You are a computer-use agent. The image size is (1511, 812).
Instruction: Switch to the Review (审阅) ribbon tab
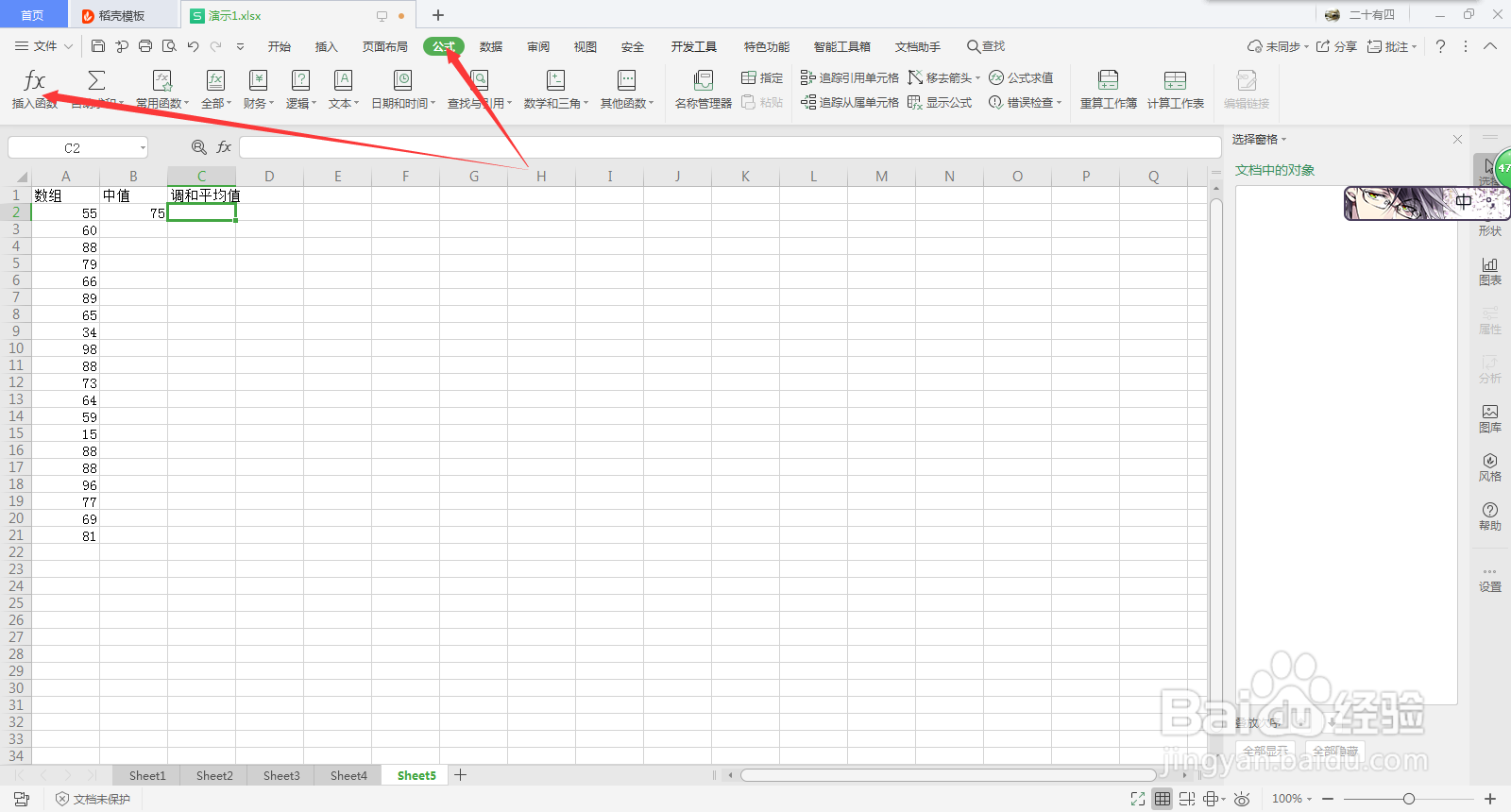538,46
